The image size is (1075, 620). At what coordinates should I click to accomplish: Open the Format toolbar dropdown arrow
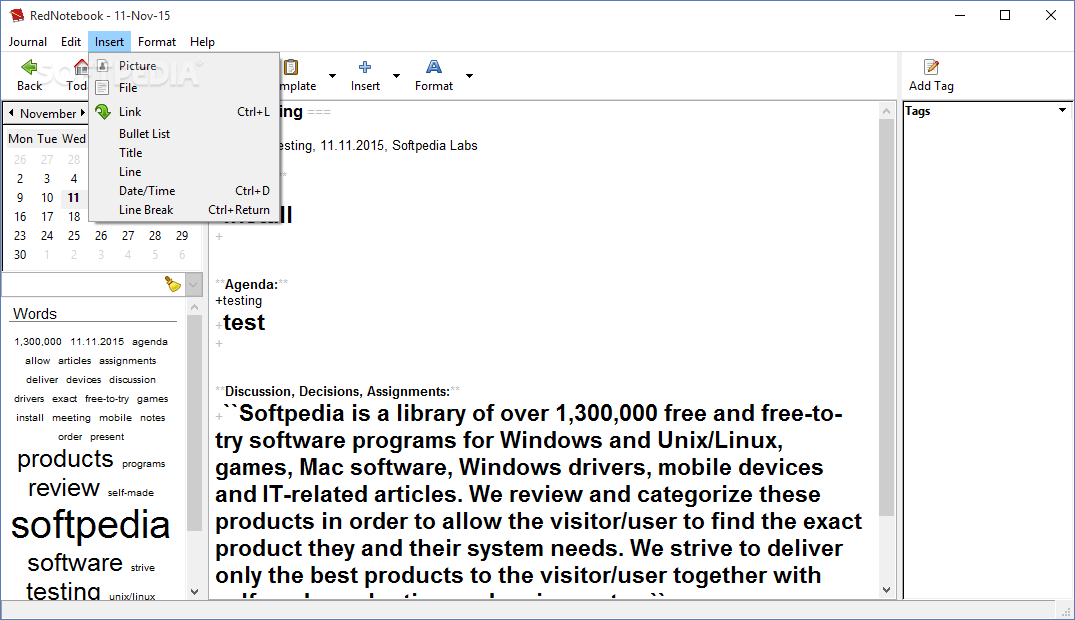click(x=470, y=75)
